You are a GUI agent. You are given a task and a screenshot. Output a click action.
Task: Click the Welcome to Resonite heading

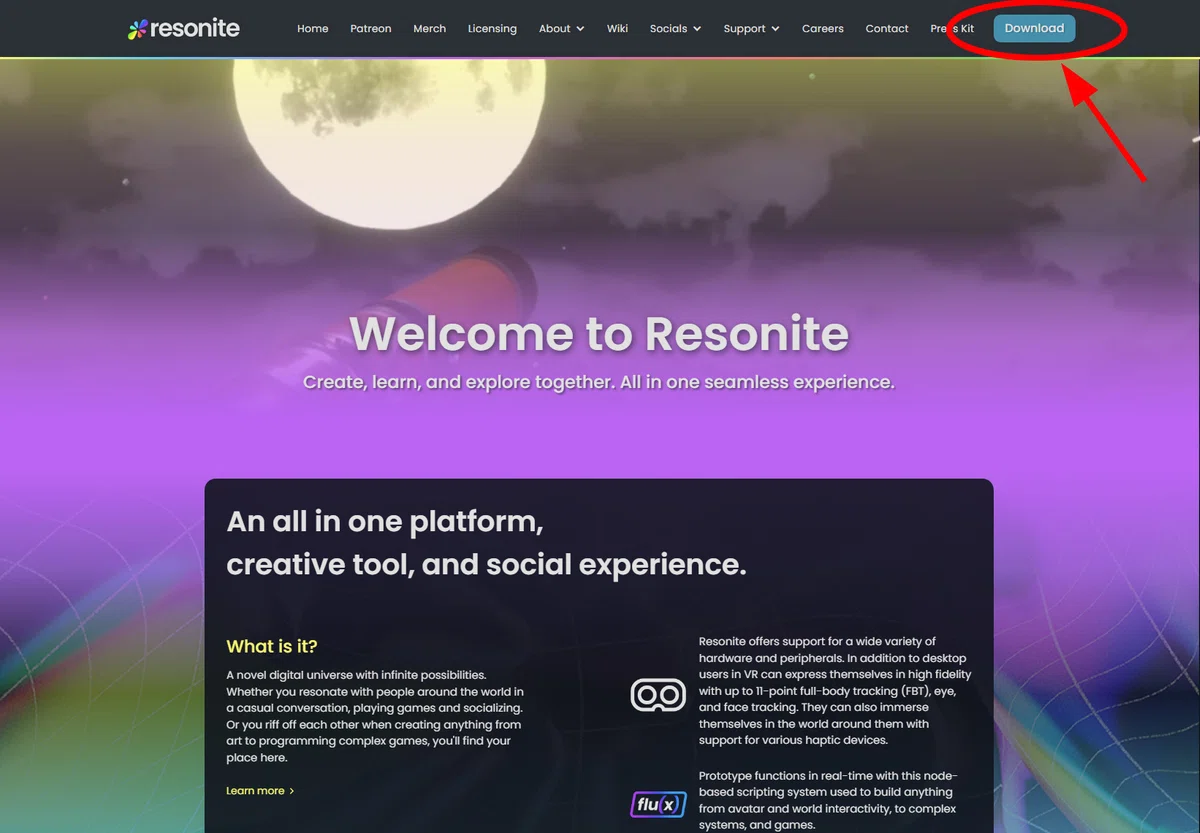[x=599, y=333]
